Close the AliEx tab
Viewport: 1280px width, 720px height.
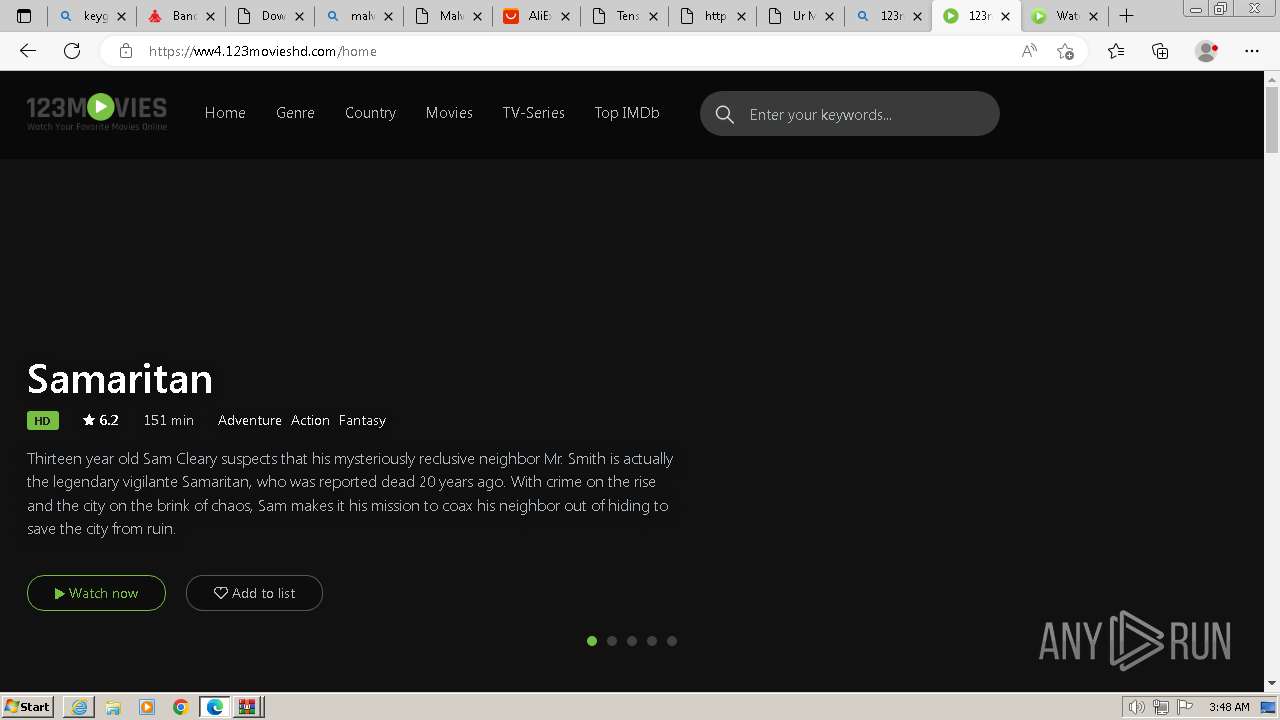(x=565, y=16)
